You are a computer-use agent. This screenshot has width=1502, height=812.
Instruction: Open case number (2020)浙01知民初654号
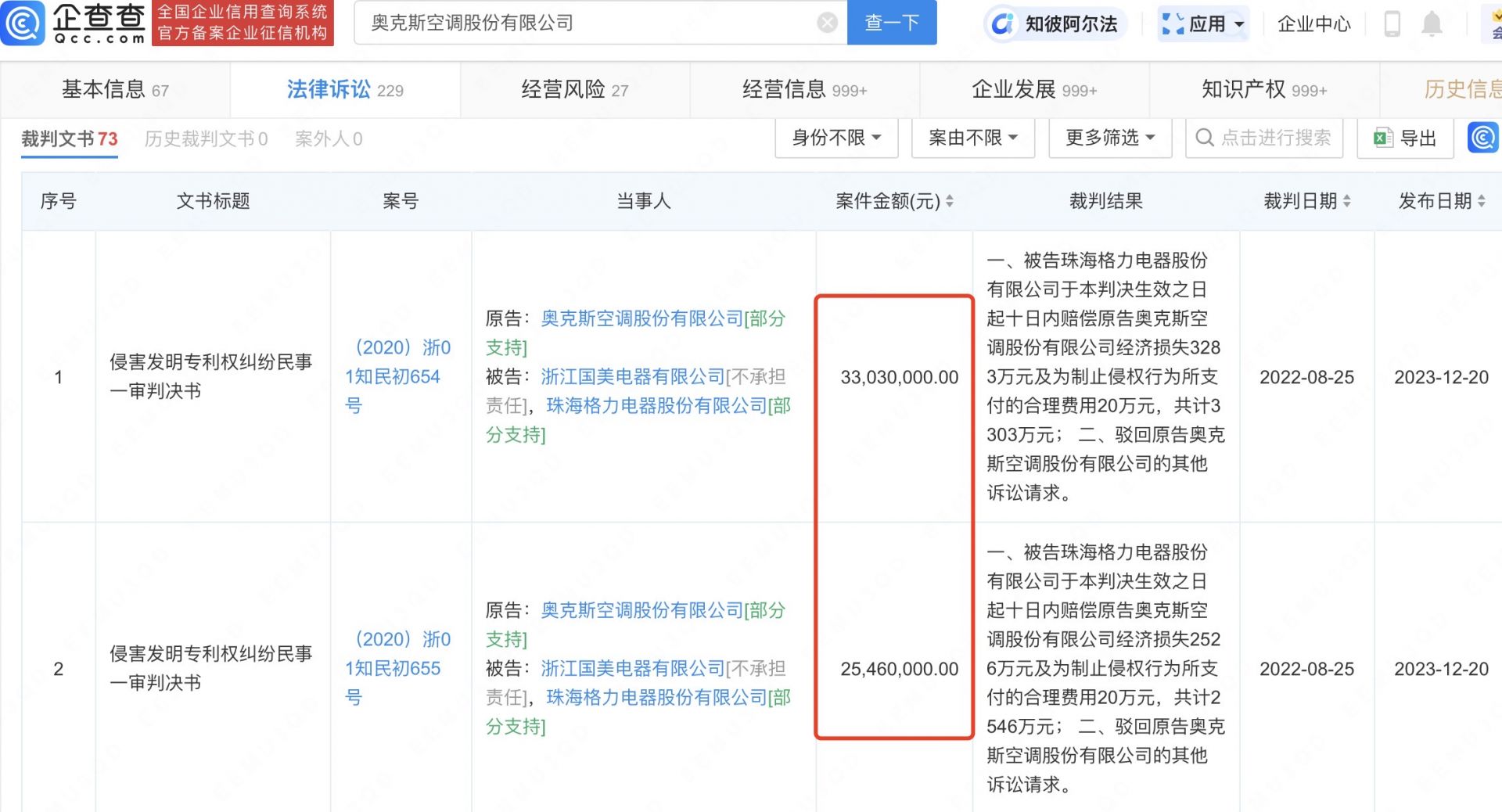click(398, 376)
